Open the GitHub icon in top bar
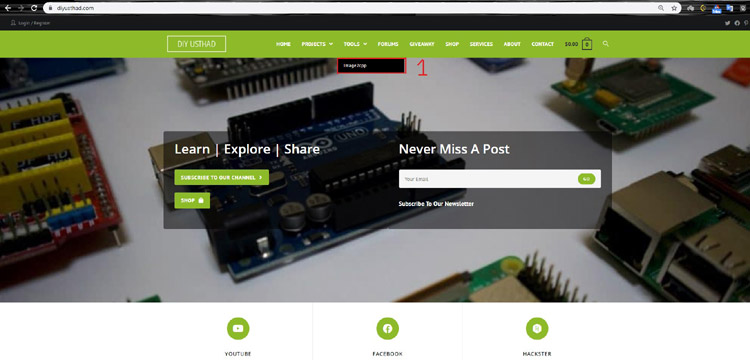 [737, 23]
